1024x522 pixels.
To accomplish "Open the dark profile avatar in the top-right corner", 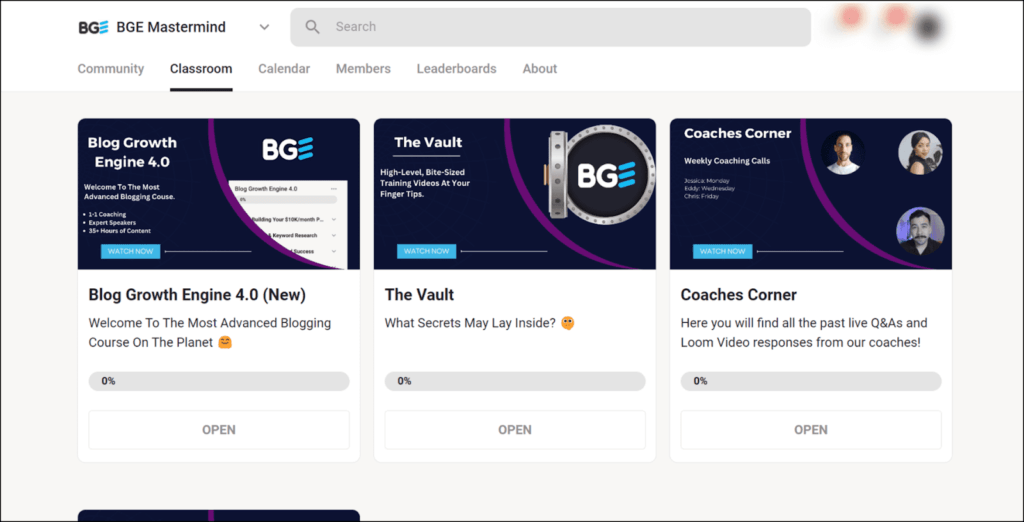I will pyautogui.click(x=929, y=27).
